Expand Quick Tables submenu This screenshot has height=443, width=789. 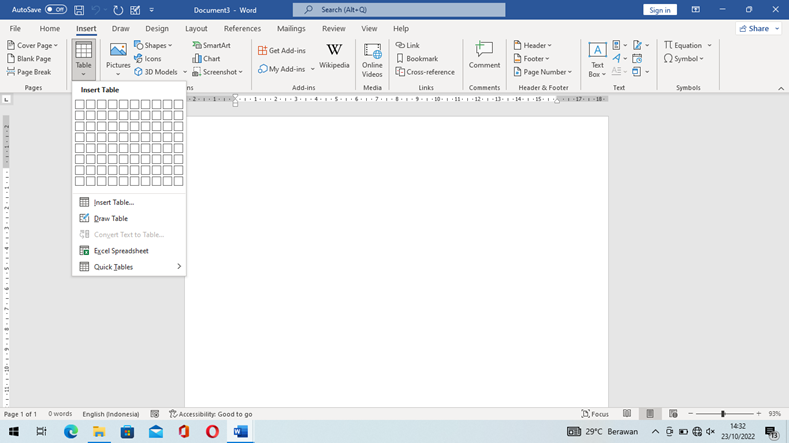tap(129, 267)
